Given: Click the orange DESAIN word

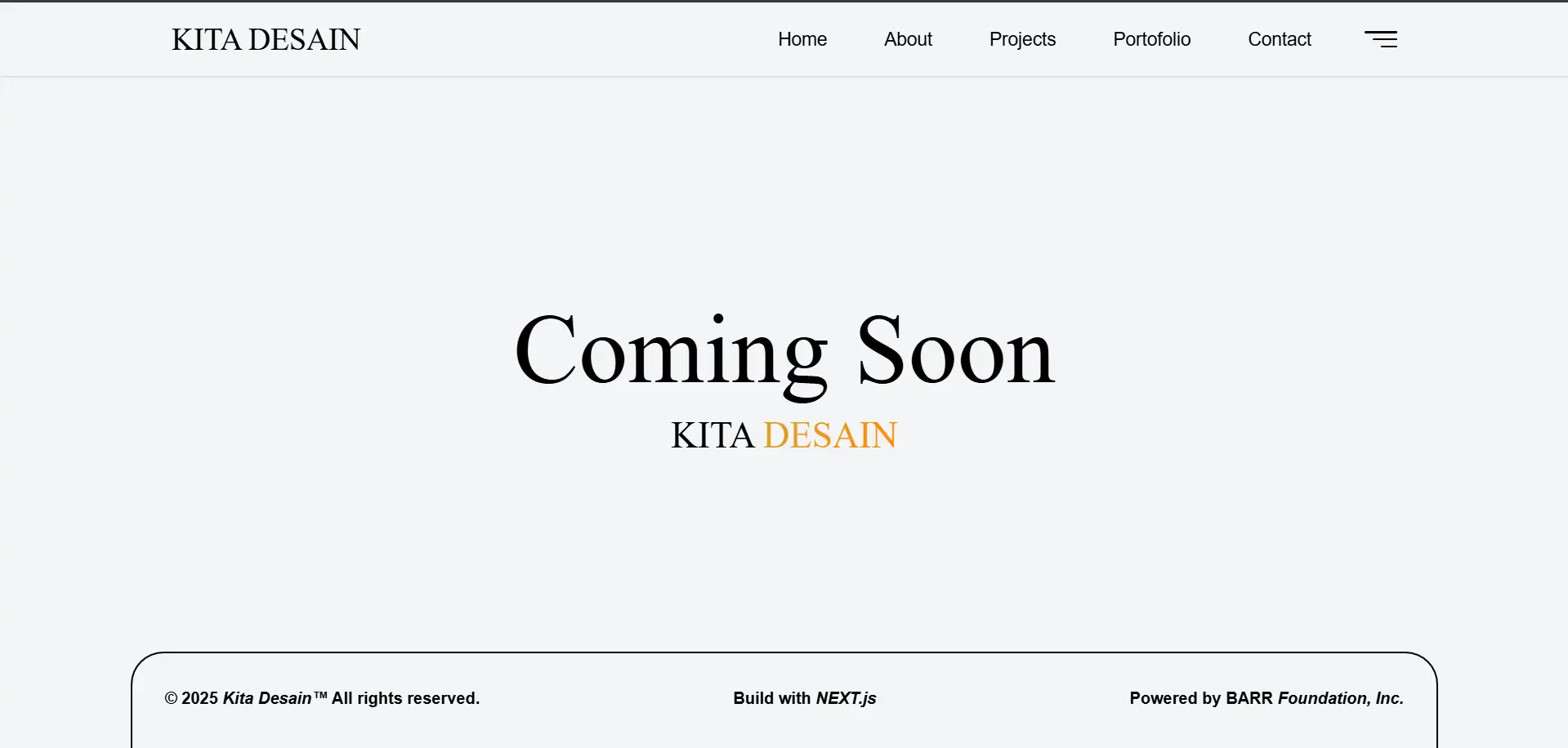Looking at the screenshot, I should 829,434.
